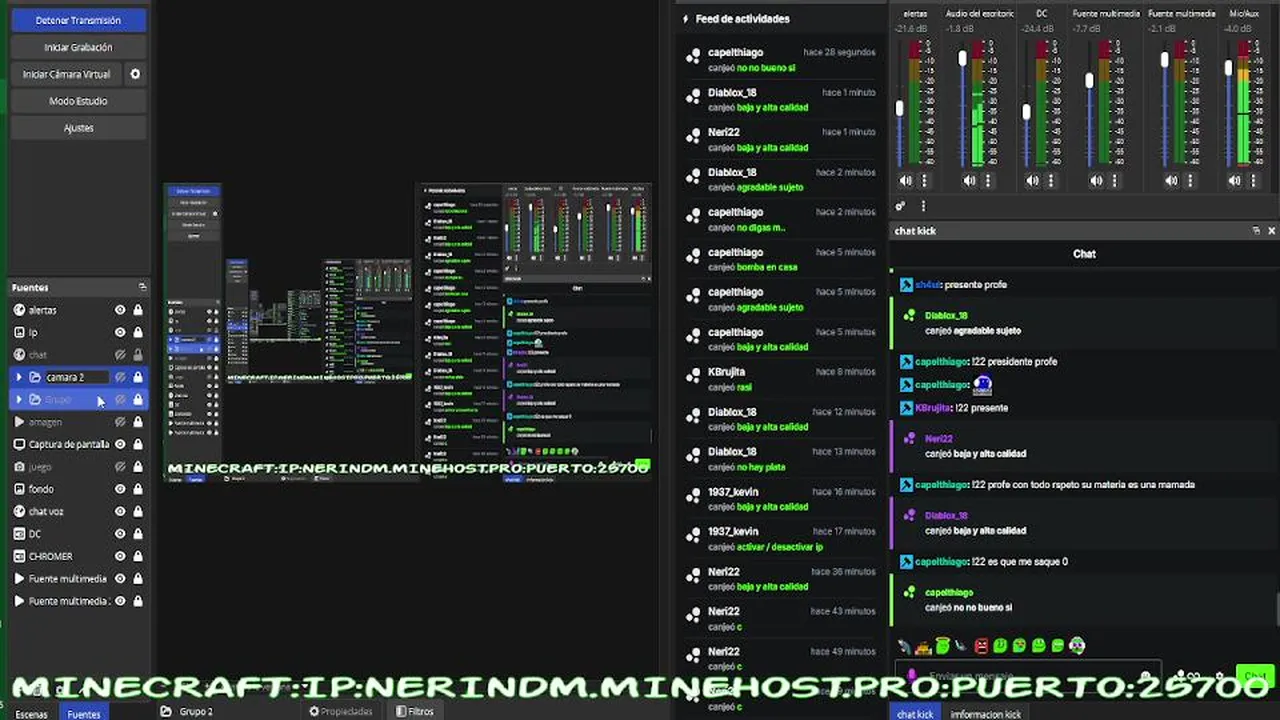
Task: Click Detener Transmisión button
Action: pyautogui.click(x=78, y=20)
